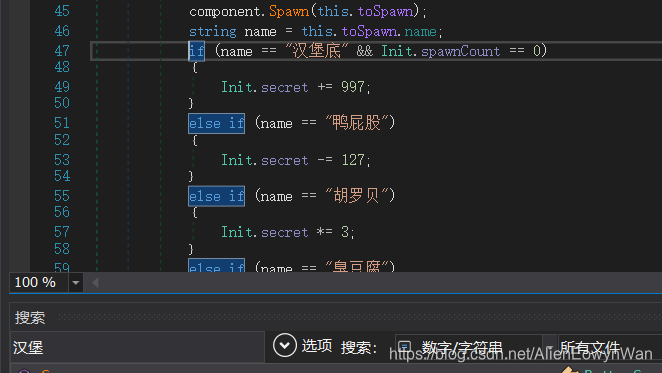Click 'secret' in line 57's Init.secret

pos(285,232)
